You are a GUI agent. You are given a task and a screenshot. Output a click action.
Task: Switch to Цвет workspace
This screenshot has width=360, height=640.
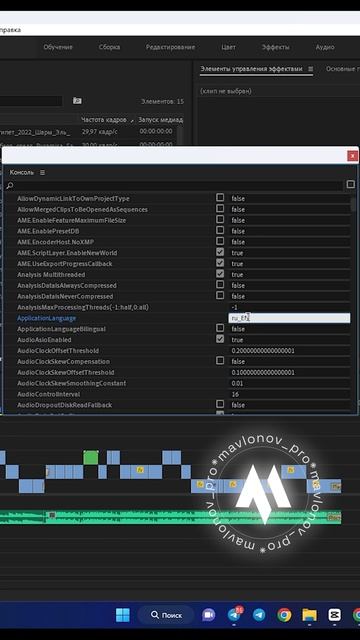(229, 47)
